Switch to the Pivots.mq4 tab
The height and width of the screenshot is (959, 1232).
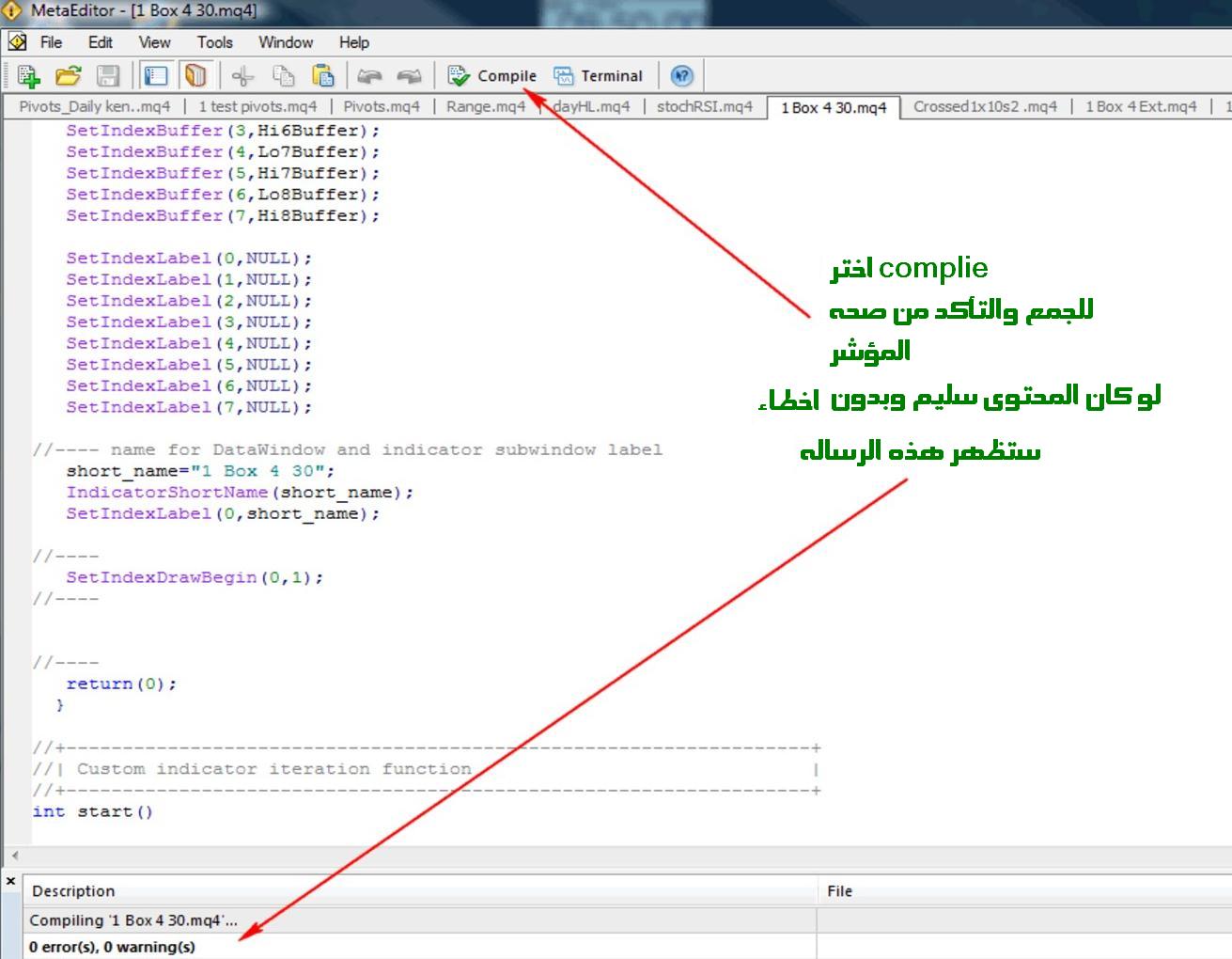pyautogui.click(x=382, y=106)
